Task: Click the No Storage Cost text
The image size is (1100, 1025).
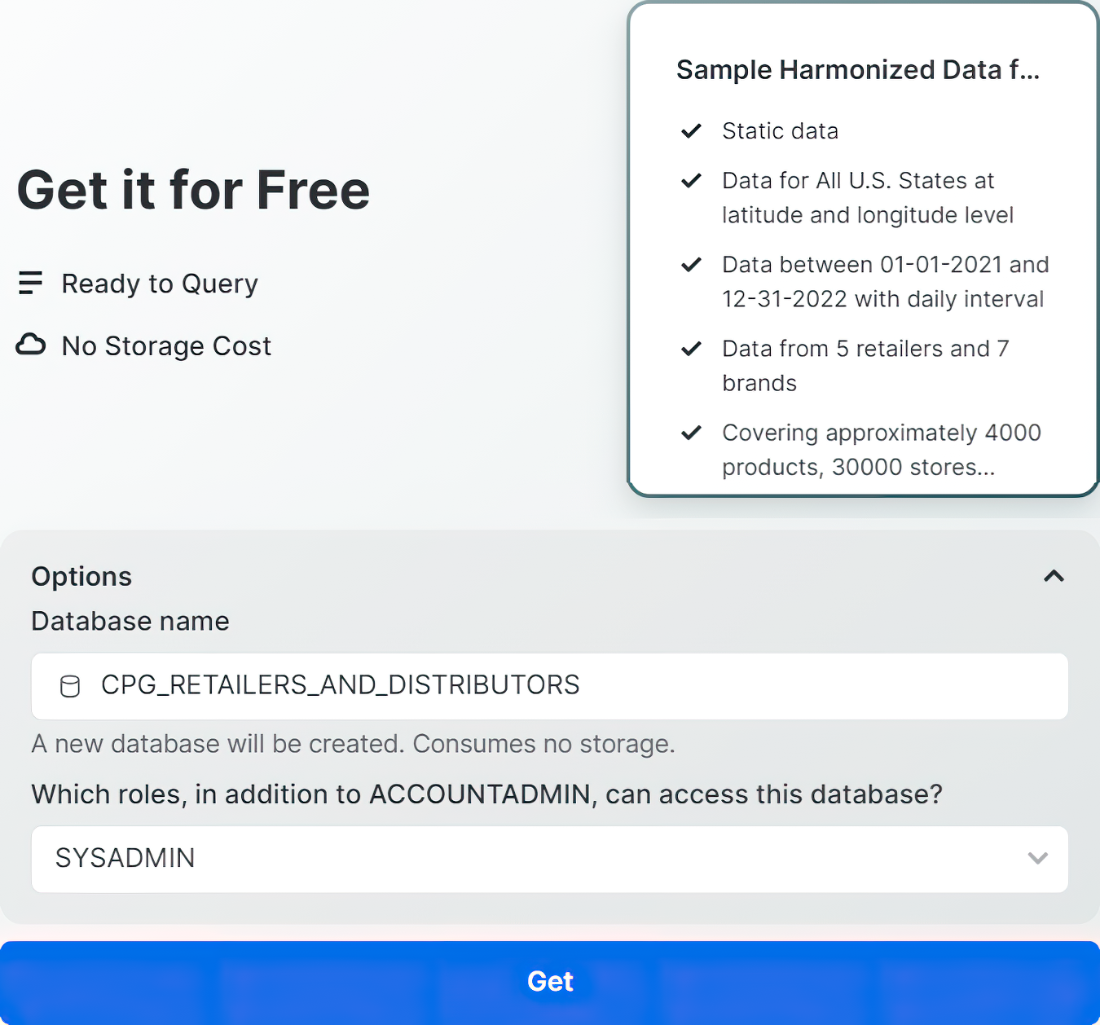Action: (x=166, y=346)
